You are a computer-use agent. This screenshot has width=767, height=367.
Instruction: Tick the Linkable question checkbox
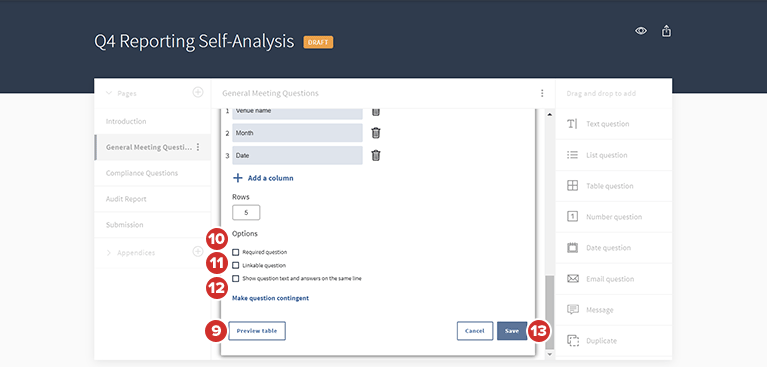click(236, 266)
